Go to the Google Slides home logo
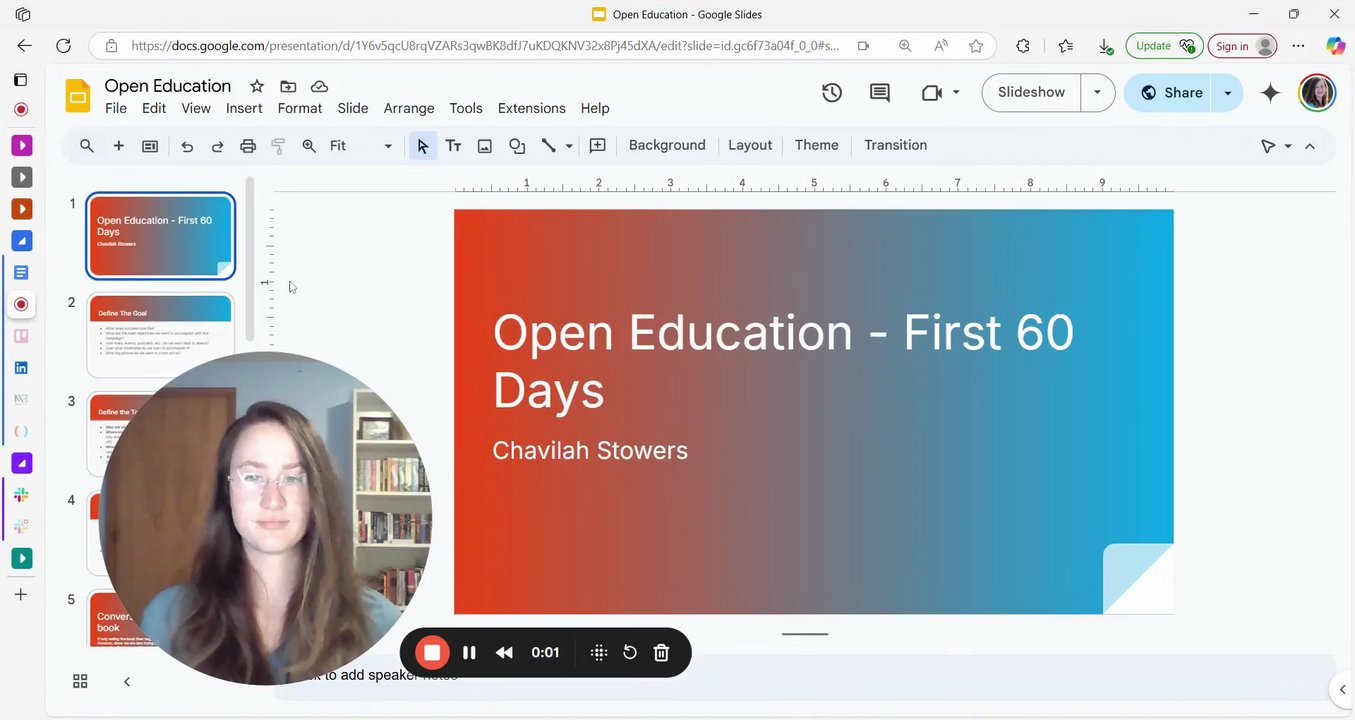The image size is (1355, 720). tap(78, 96)
